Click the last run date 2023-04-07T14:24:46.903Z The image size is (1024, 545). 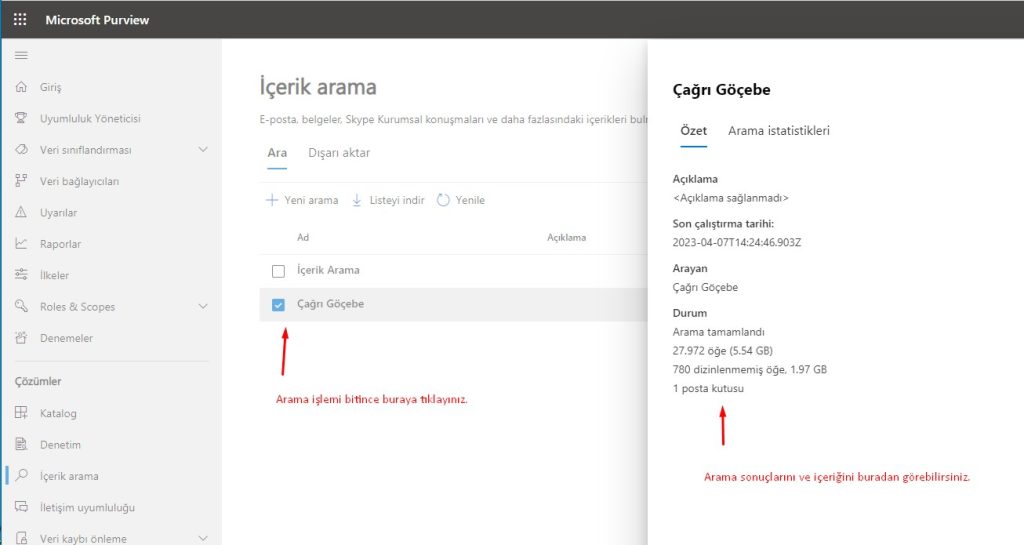click(x=737, y=242)
